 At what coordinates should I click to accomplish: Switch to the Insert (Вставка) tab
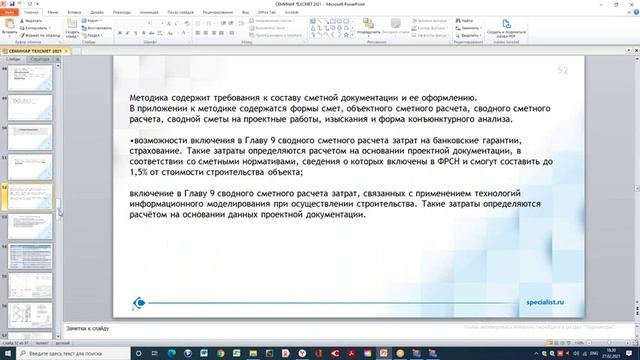[74, 13]
